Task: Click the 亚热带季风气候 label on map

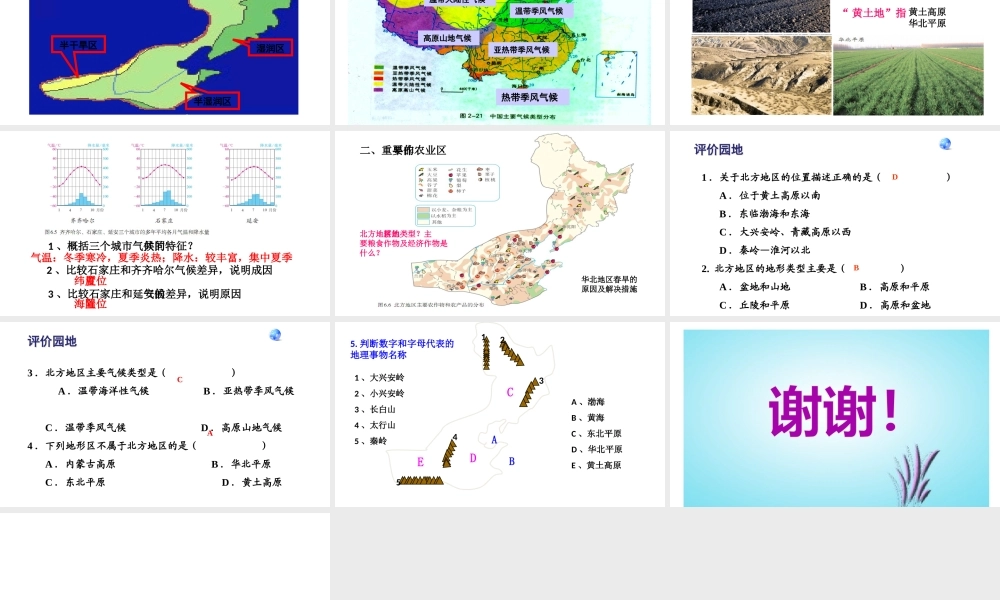Action: click(521, 49)
